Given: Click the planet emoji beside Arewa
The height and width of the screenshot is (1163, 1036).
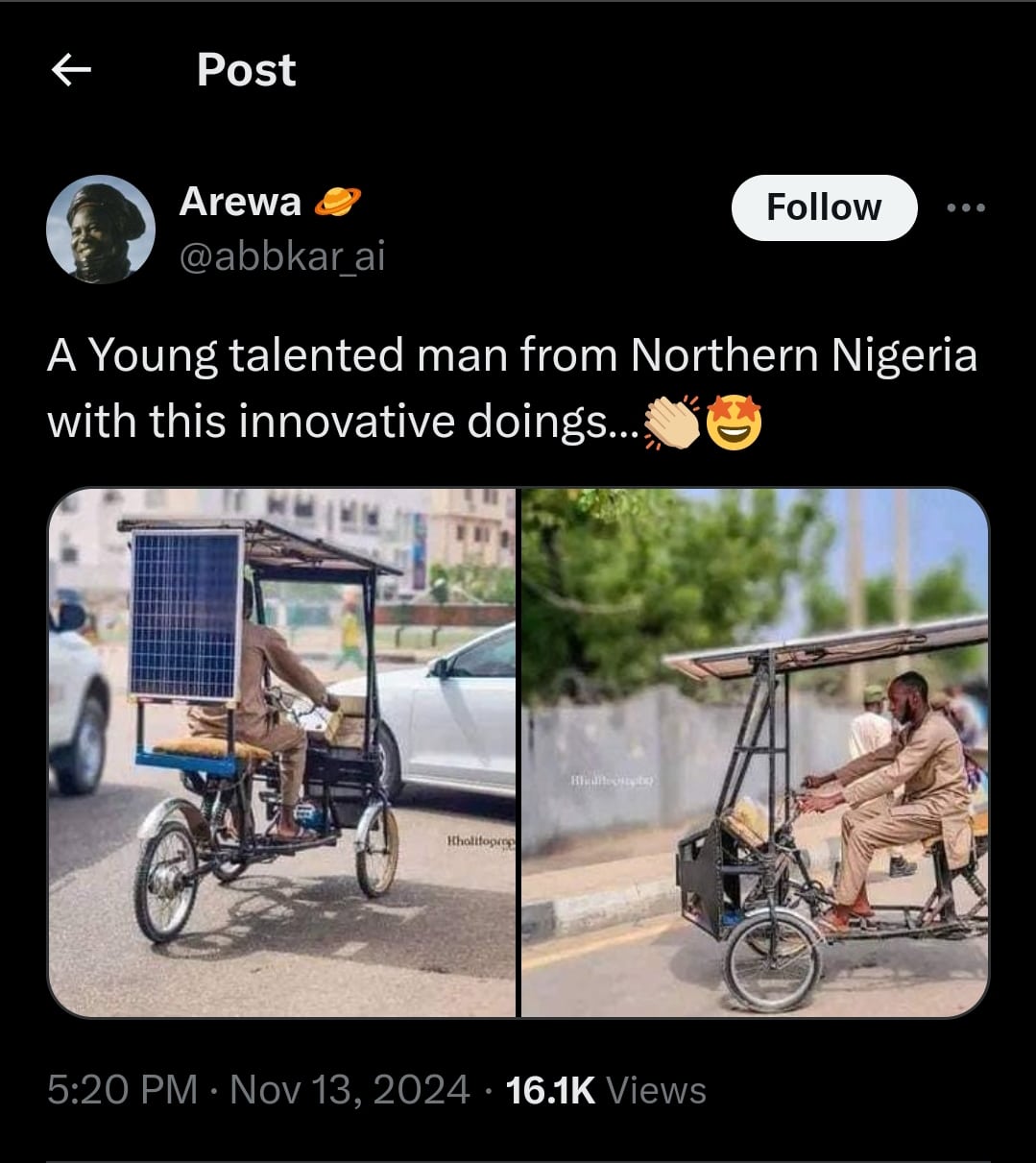Looking at the screenshot, I should click(x=338, y=201).
